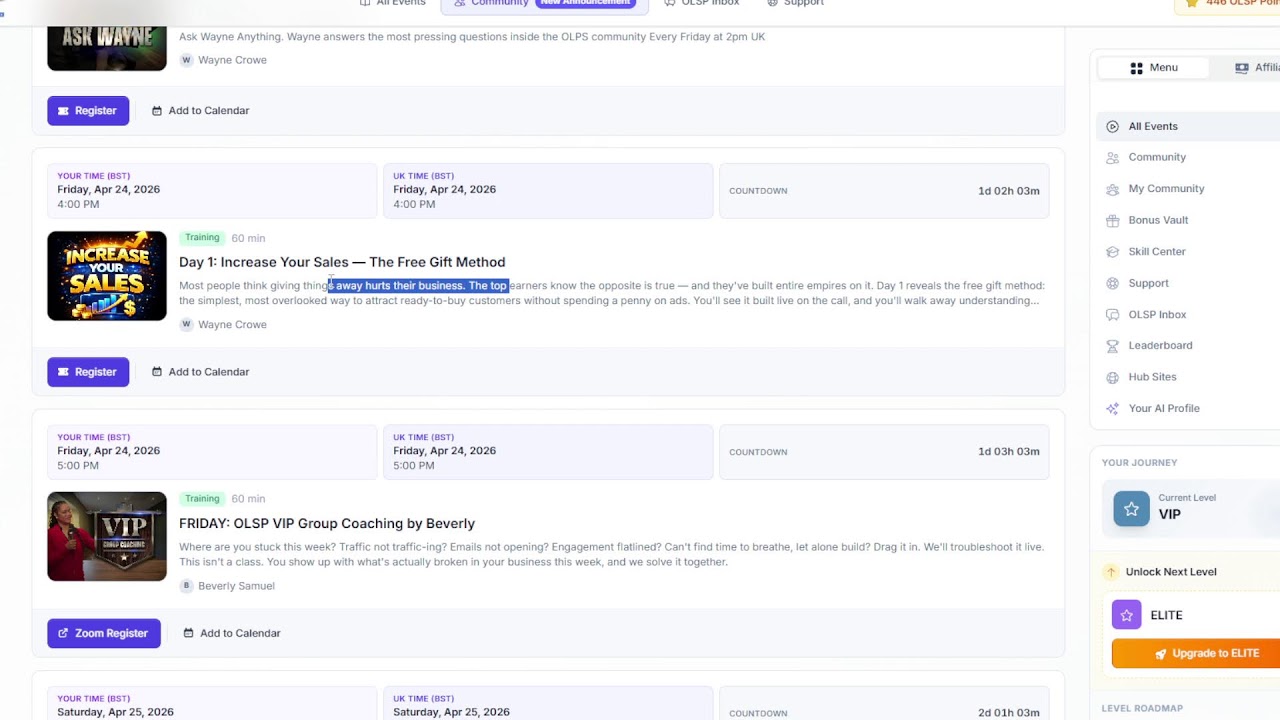Open title Day 1: Increase Your Sales
The image size is (1280, 720).
click(x=342, y=262)
